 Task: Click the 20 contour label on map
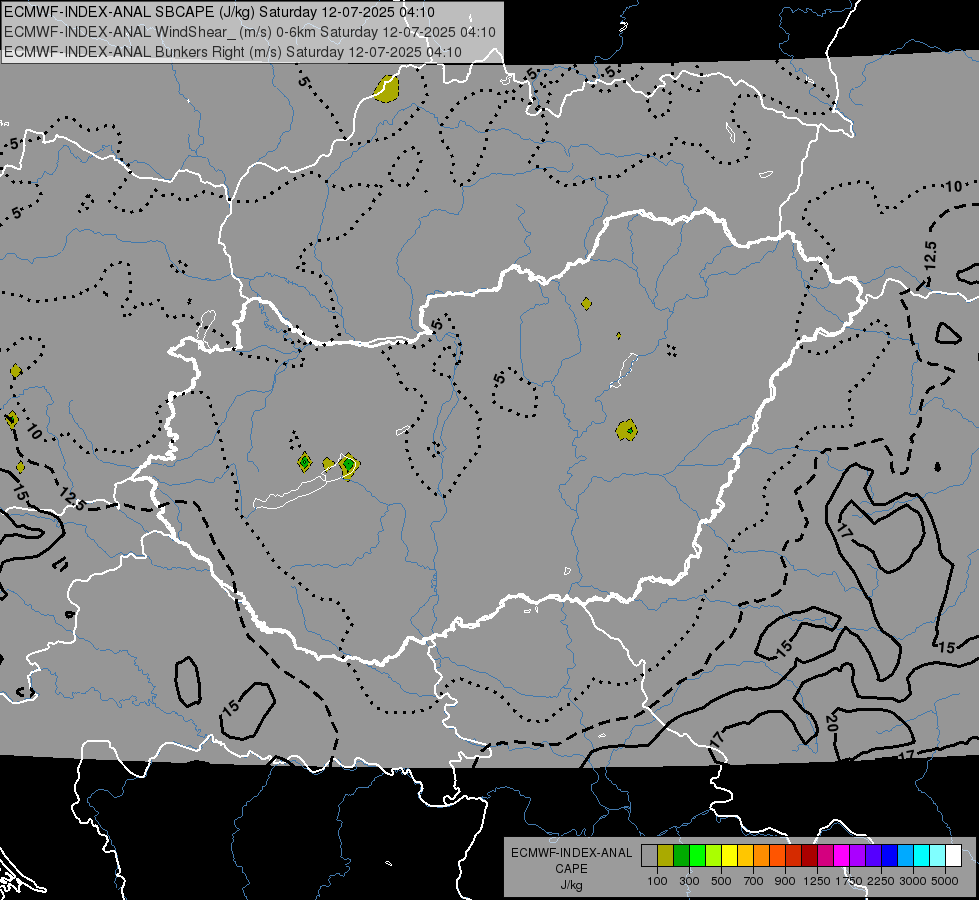click(831, 723)
